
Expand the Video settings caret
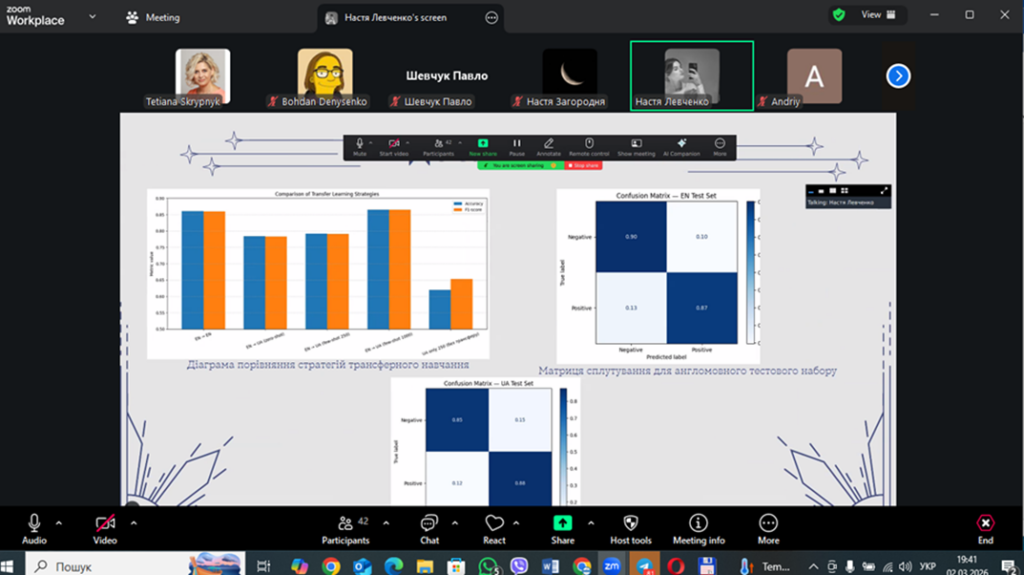pyautogui.click(x=133, y=522)
